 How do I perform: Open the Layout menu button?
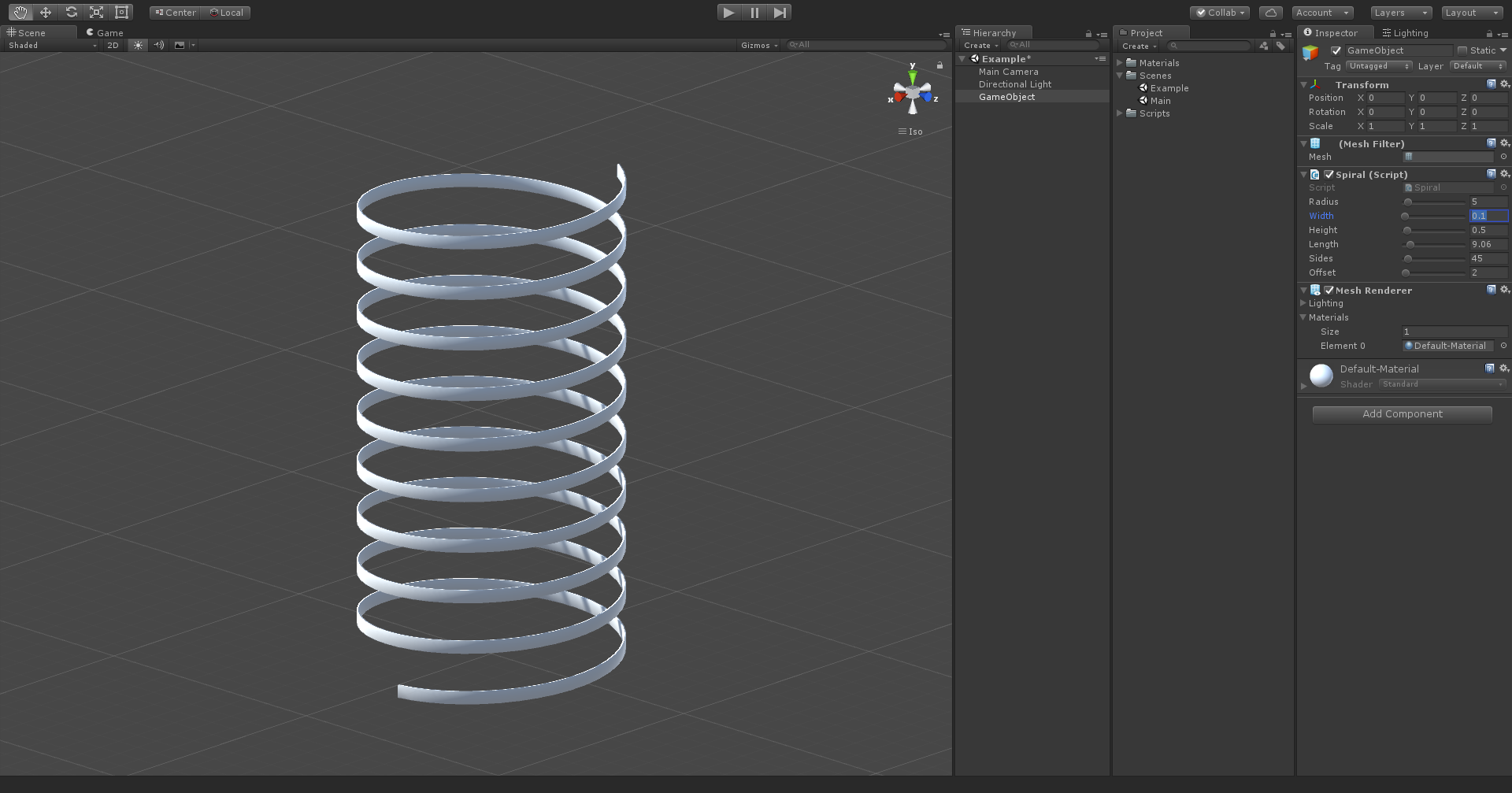pos(1473,13)
